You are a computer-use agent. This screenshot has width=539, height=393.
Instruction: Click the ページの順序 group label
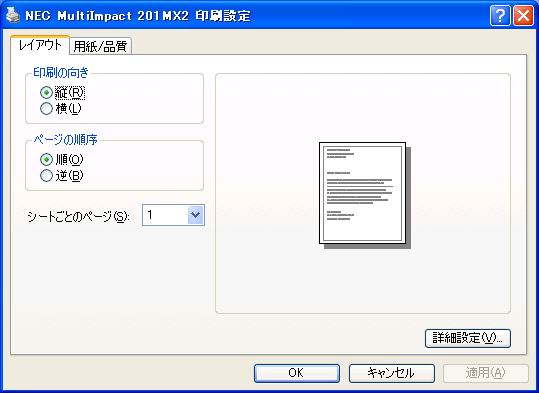pos(65,140)
